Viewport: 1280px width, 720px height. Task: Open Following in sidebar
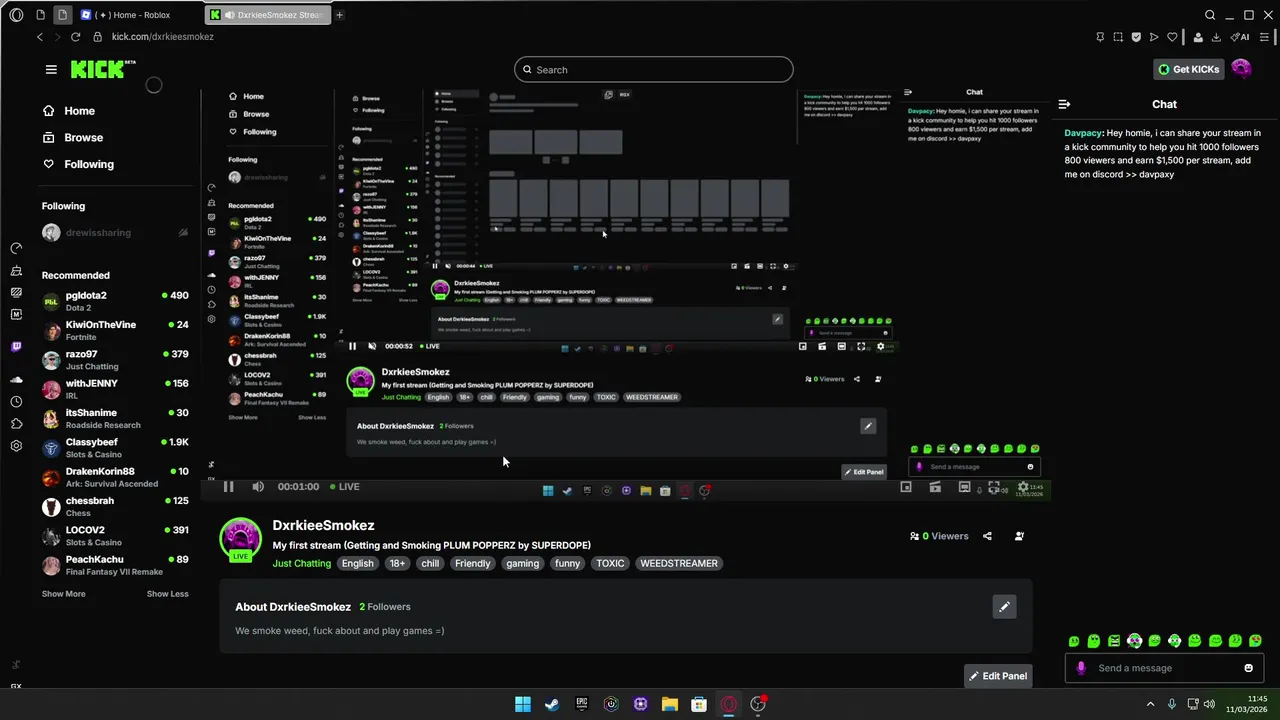78,164
